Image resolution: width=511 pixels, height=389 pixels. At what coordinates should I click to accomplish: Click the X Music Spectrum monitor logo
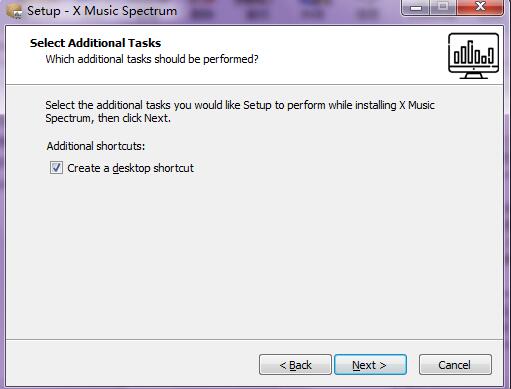pyautogui.click(x=473, y=56)
